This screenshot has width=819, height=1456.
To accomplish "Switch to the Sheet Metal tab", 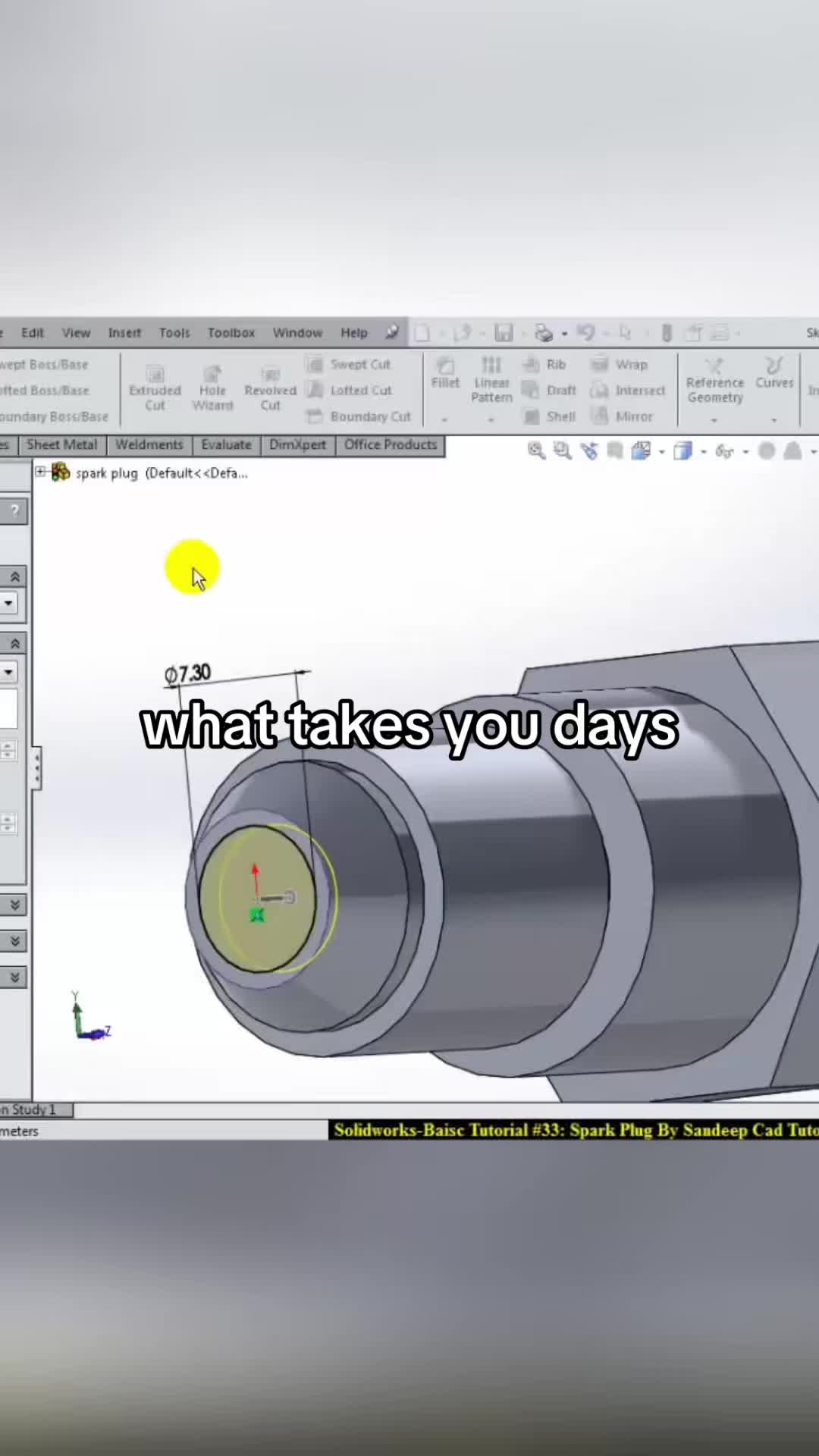I will click(x=61, y=445).
